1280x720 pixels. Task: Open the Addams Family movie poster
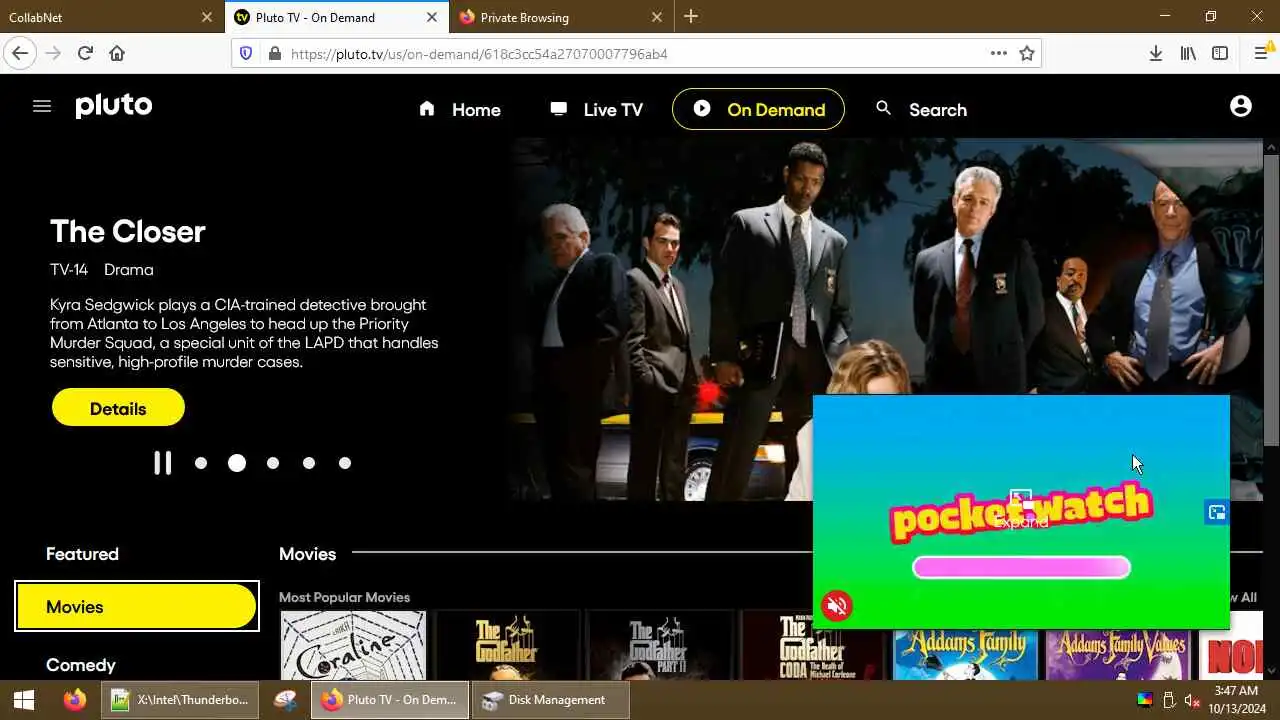click(966, 655)
